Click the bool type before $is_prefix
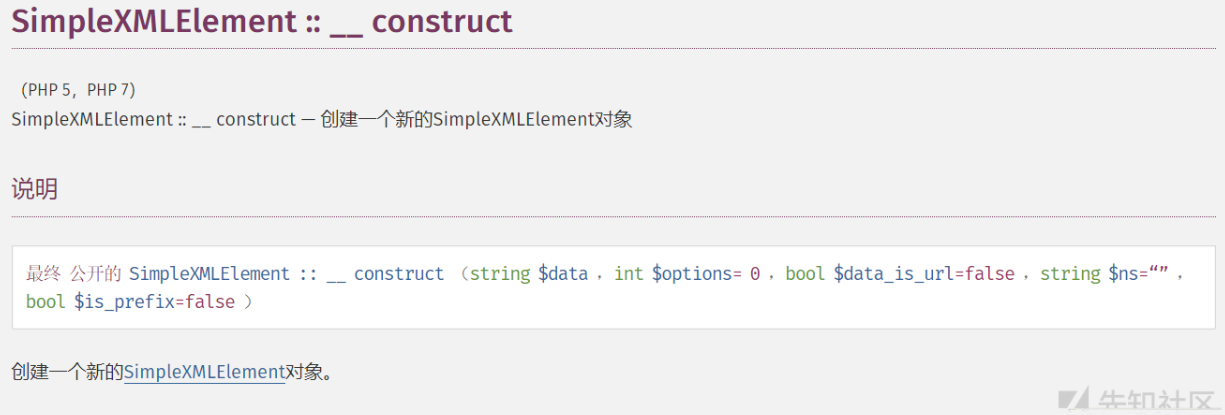This screenshot has height=415, width=1225. pyautogui.click(x=46, y=302)
